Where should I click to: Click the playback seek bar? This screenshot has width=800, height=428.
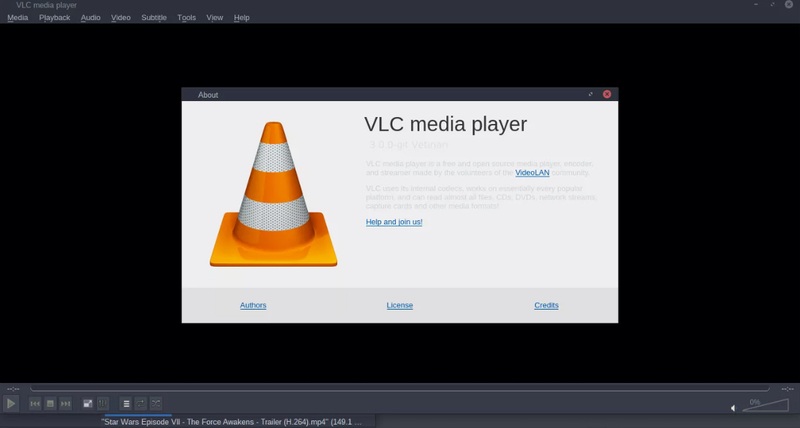400,388
